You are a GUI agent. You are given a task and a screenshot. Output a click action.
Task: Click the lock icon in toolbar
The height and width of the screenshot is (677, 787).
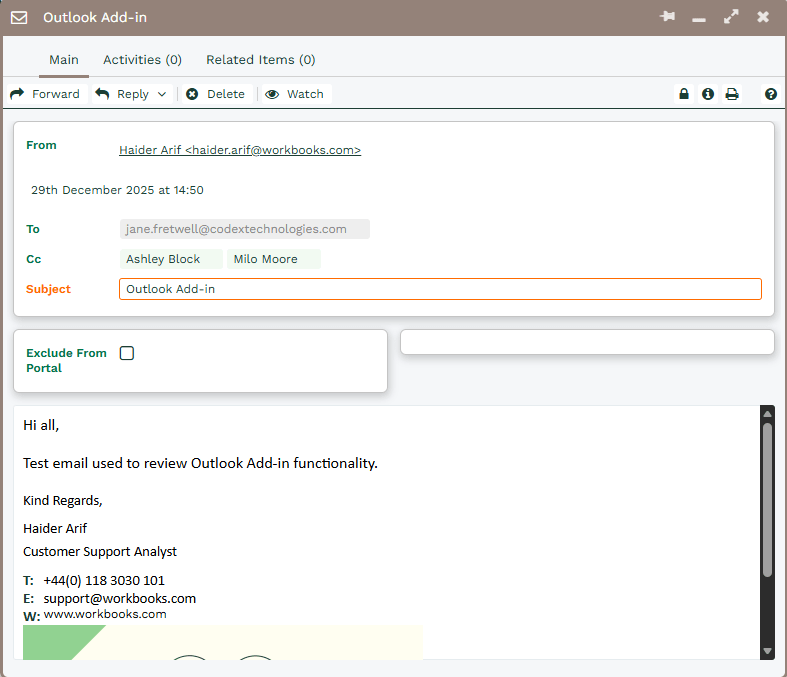pyautogui.click(x=684, y=94)
